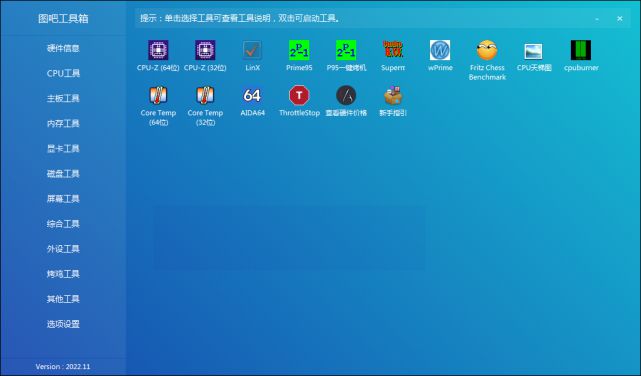Click the 提示 hint text bar
The height and width of the screenshot is (376, 641).
tap(240, 18)
